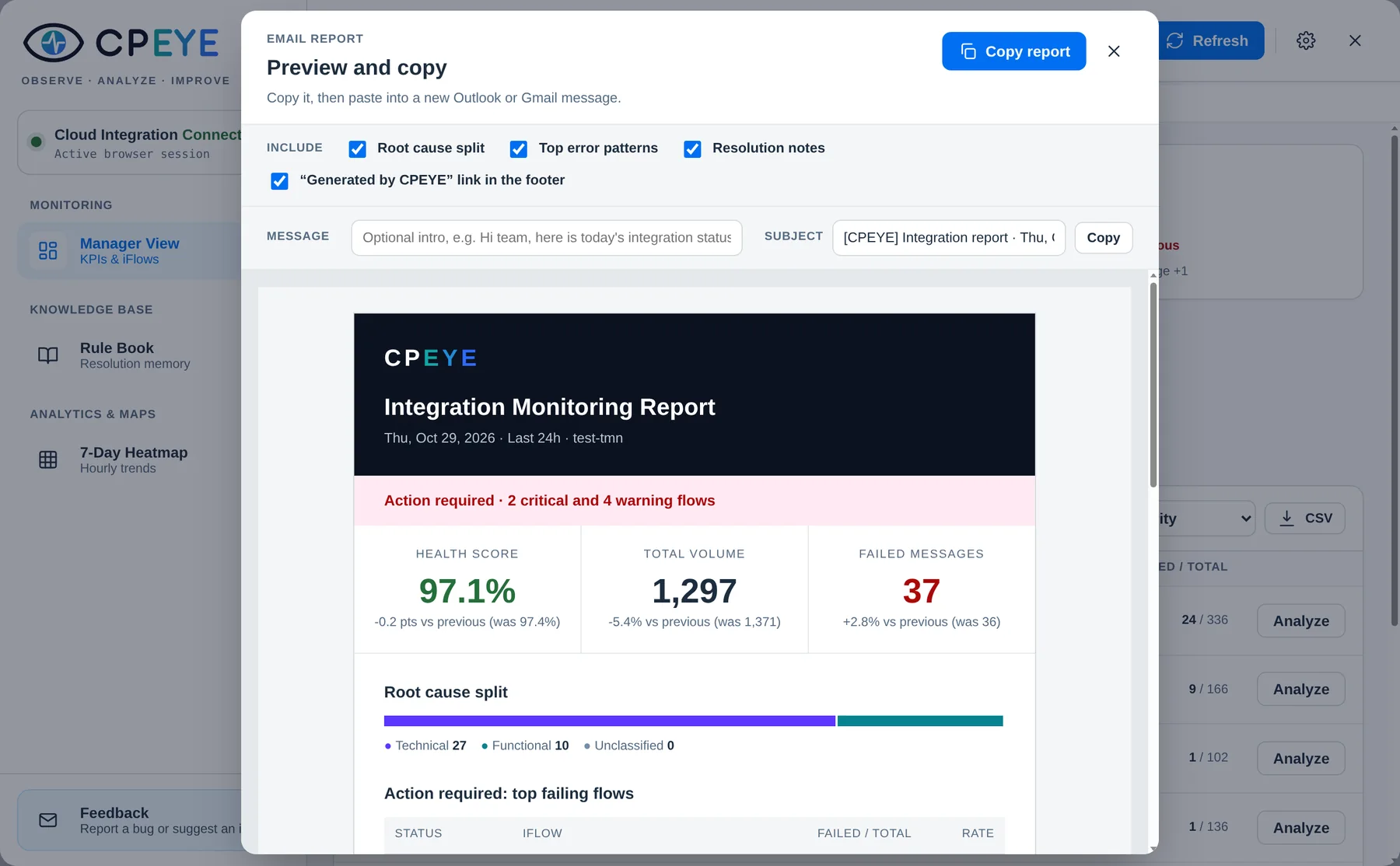Image resolution: width=1400 pixels, height=866 pixels.
Task: Close the CPEYE panel behind the dialog
Action: (x=1355, y=40)
